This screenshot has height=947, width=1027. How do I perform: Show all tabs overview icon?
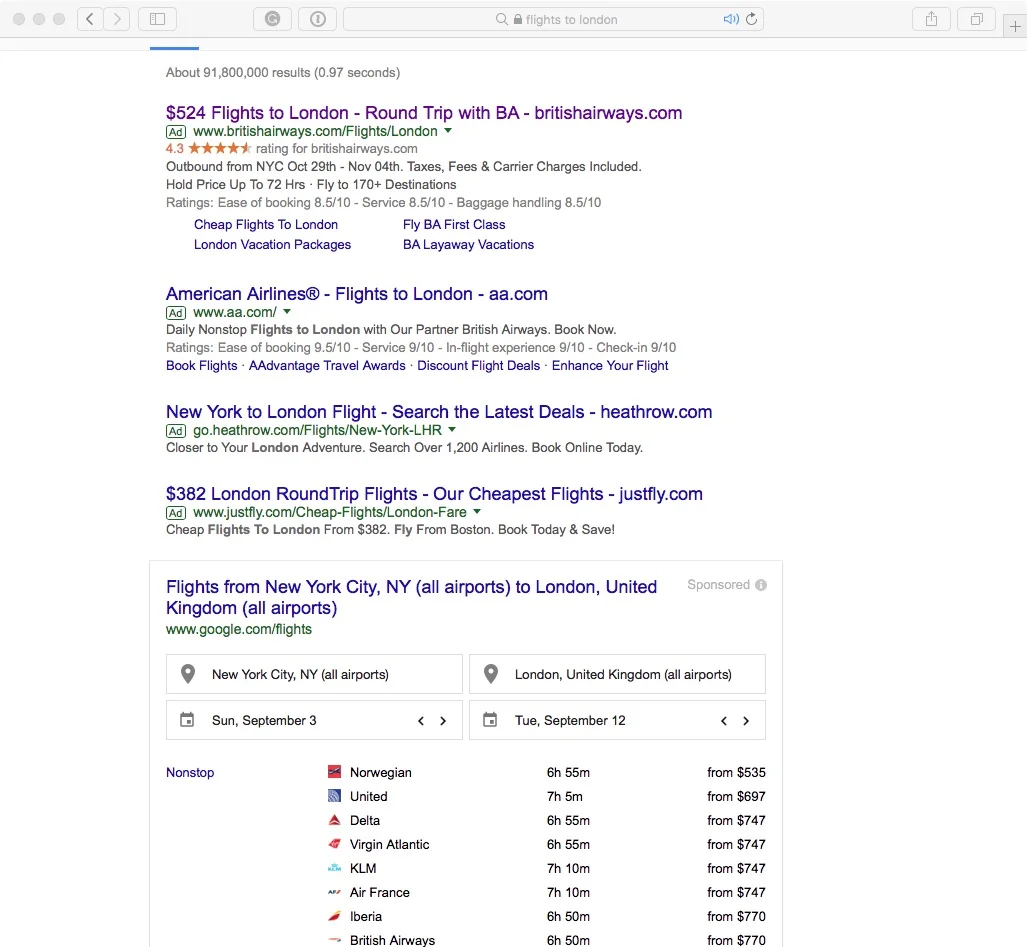pyautogui.click(x=977, y=19)
